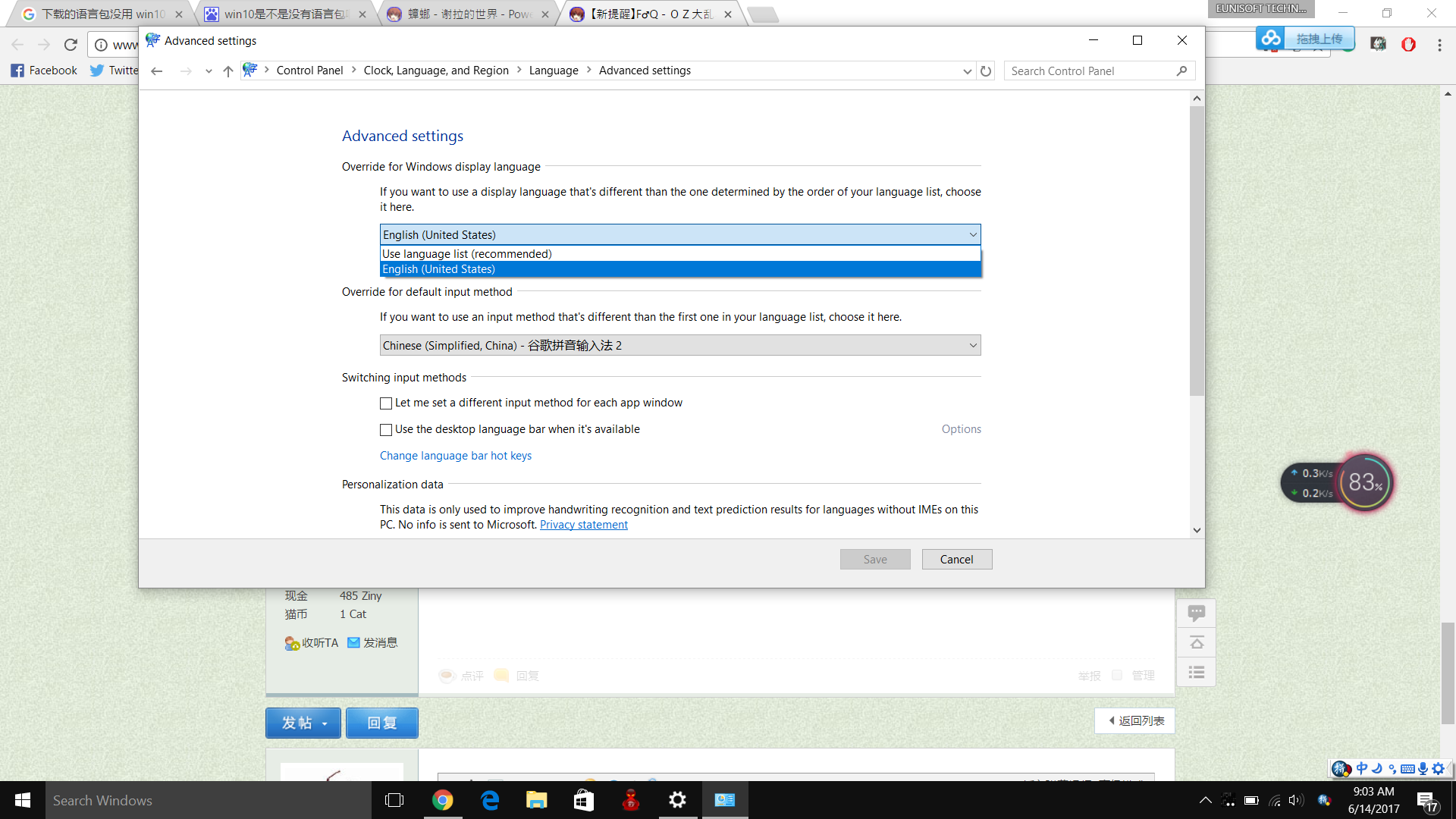1456x819 pixels.
Task: Open the Action Center notifications icon
Action: click(1426, 801)
